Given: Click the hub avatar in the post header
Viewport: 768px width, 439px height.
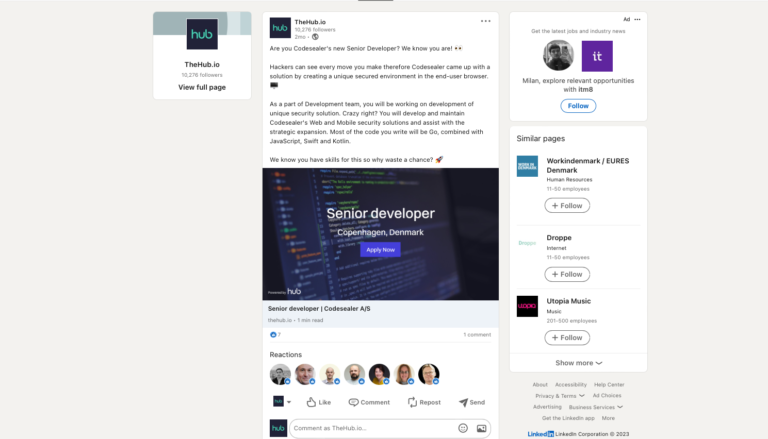Looking at the screenshot, I should [x=280, y=28].
